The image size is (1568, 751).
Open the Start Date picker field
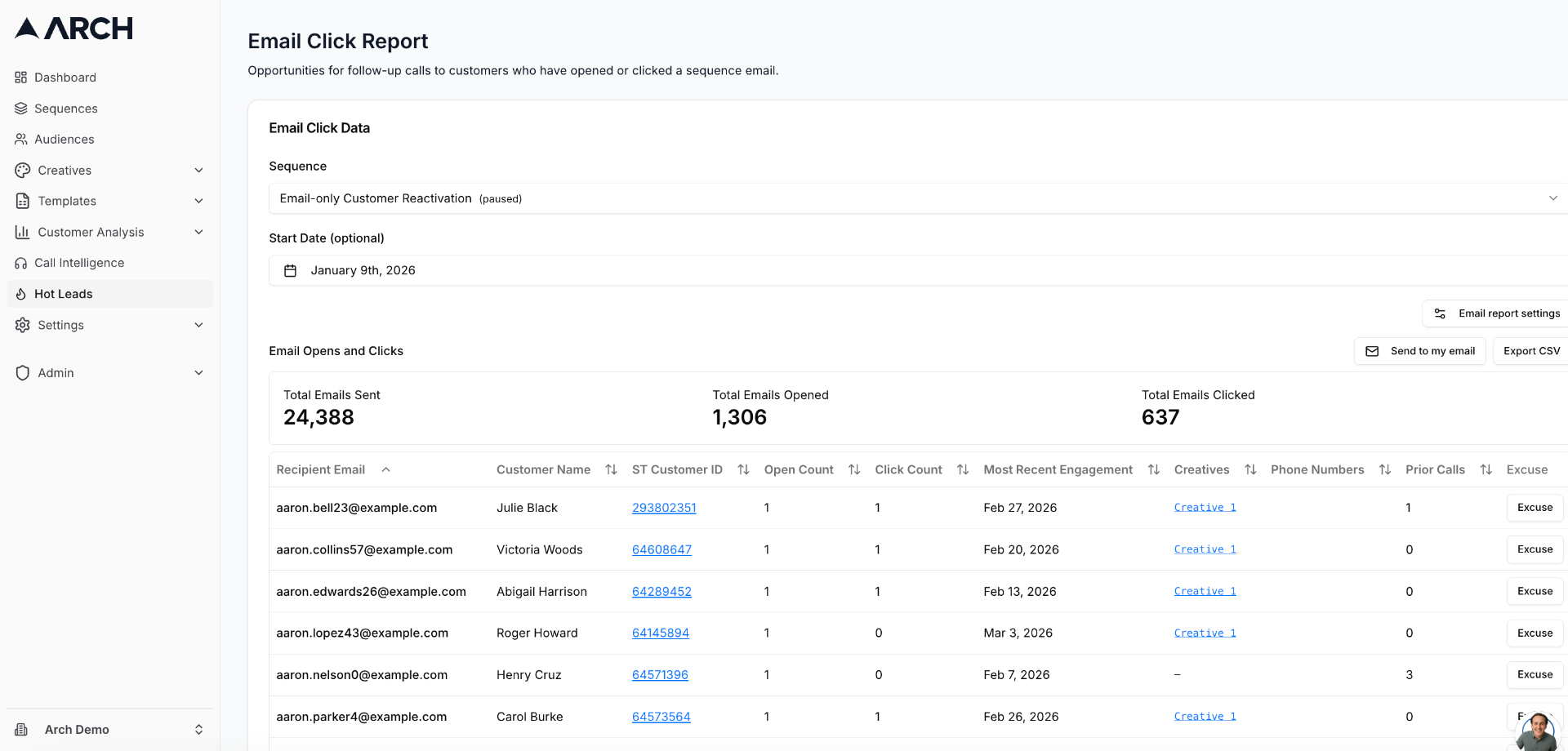pos(918,270)
